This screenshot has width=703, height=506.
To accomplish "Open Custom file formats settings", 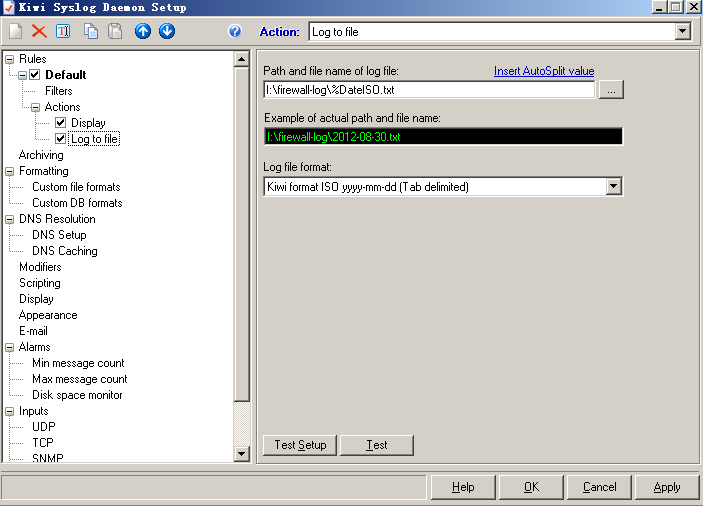I will (76, 187).
